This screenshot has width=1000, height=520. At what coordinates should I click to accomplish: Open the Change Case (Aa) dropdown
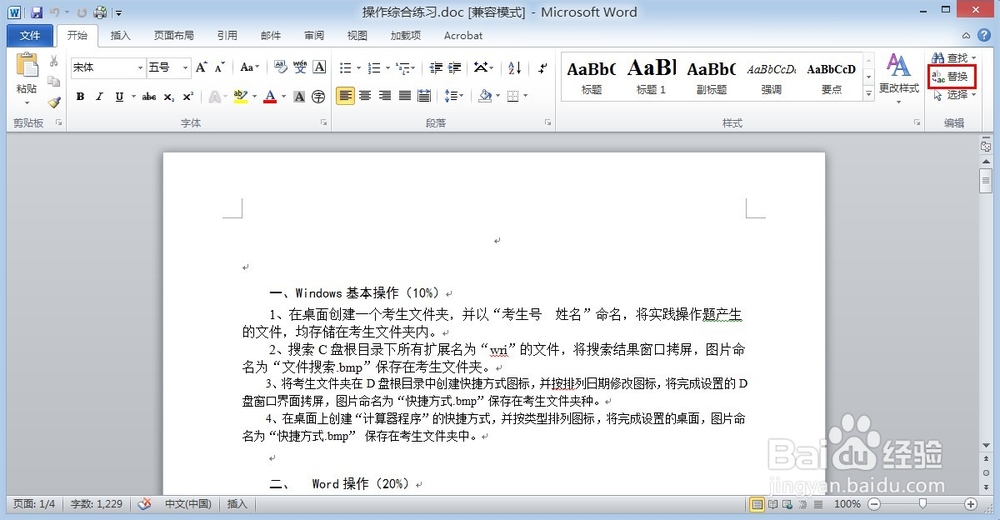(249, 67)
